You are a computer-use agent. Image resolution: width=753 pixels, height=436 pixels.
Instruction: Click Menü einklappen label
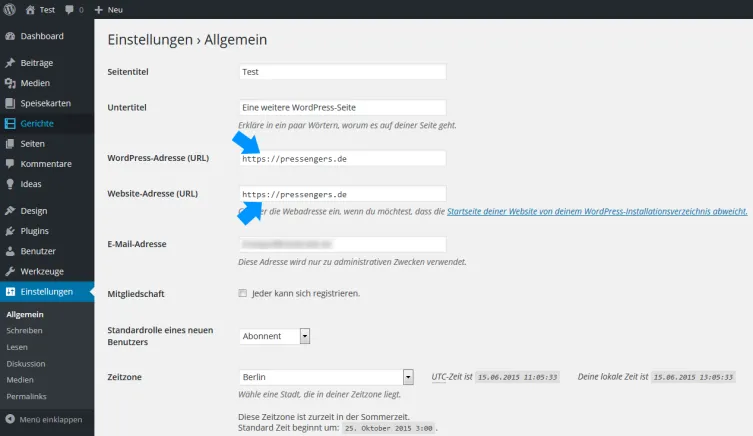pos(51,419)
